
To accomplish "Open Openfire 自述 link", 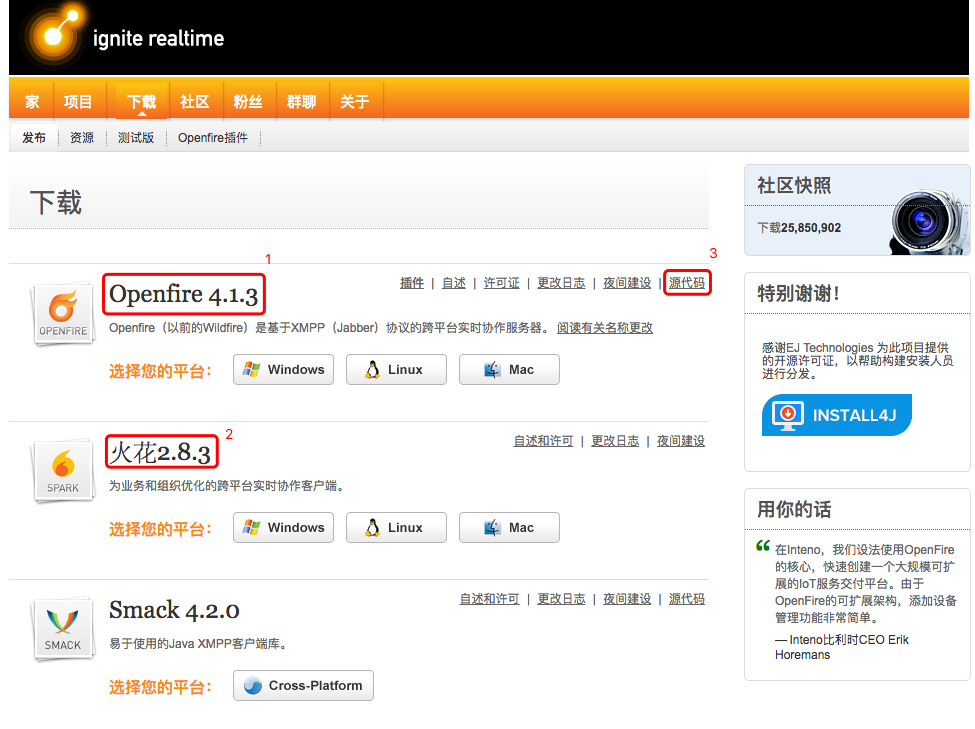I will (x=454, y=283).
